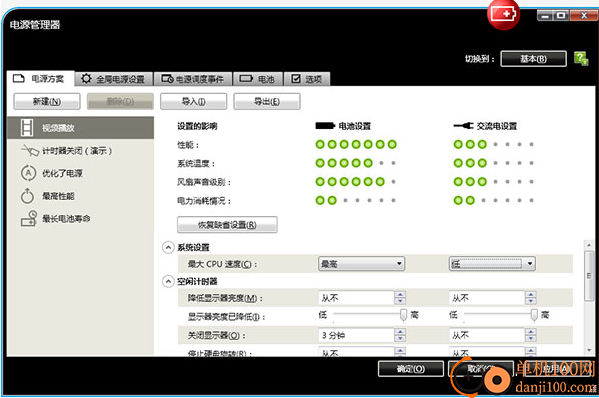The width and height of the screenshot is (599, 398).
Task: Click the Options tab checkmark icon
Action: point(296,79)
